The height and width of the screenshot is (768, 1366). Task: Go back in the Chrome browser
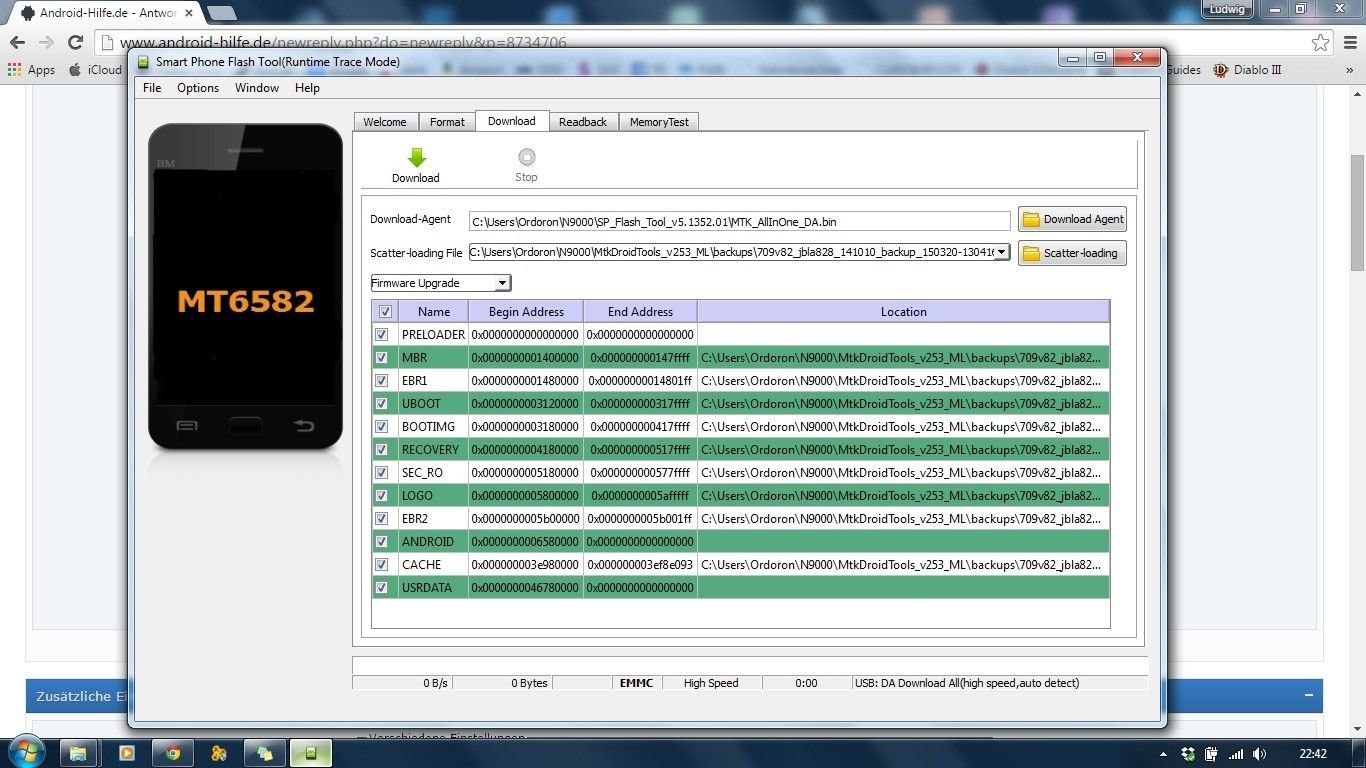coord(17,42)
